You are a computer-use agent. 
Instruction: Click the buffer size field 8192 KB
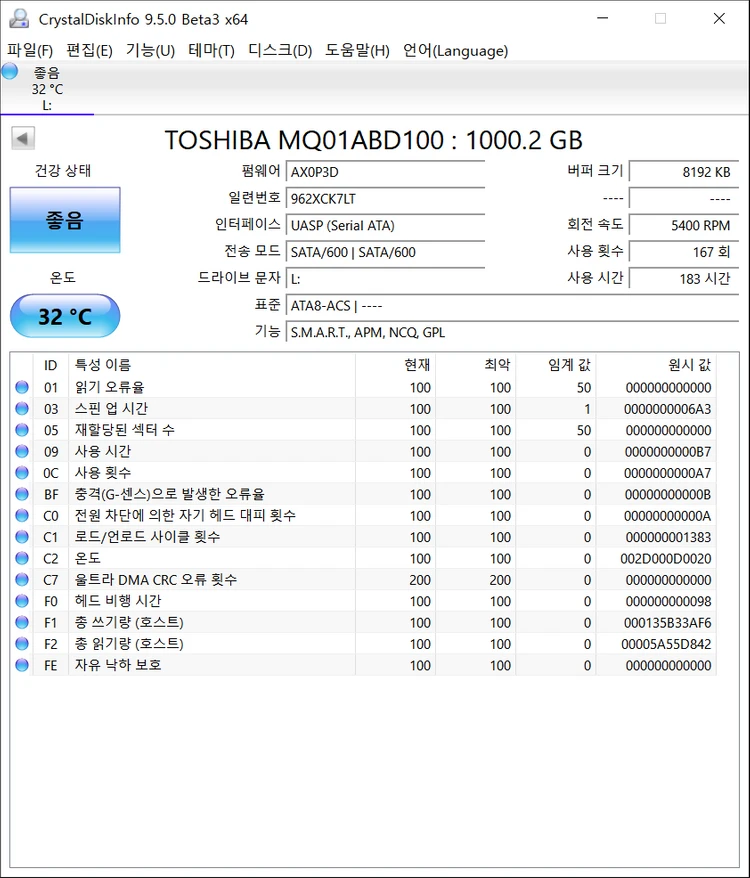[684, 171]
